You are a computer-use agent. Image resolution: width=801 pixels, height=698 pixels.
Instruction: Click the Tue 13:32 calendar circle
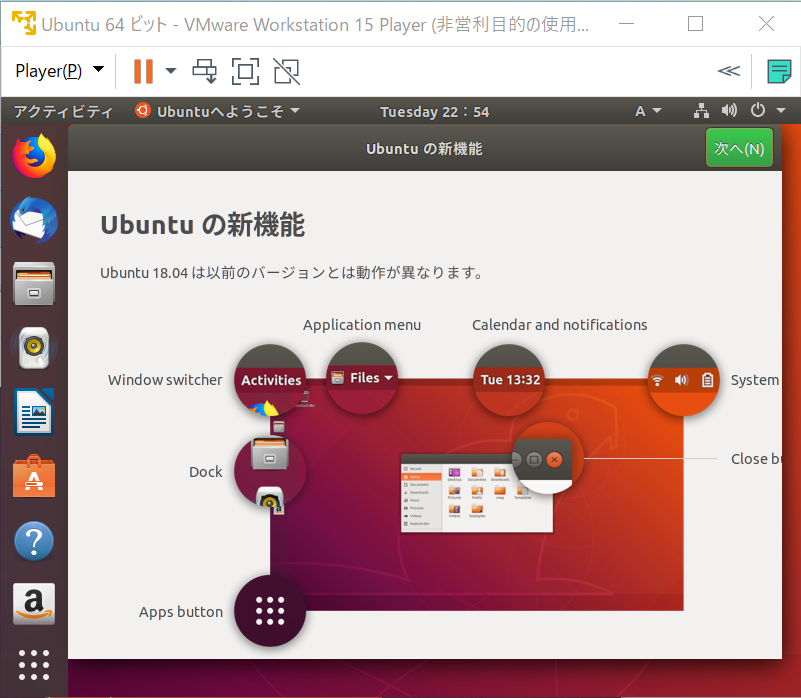click(x=509, y=380)
